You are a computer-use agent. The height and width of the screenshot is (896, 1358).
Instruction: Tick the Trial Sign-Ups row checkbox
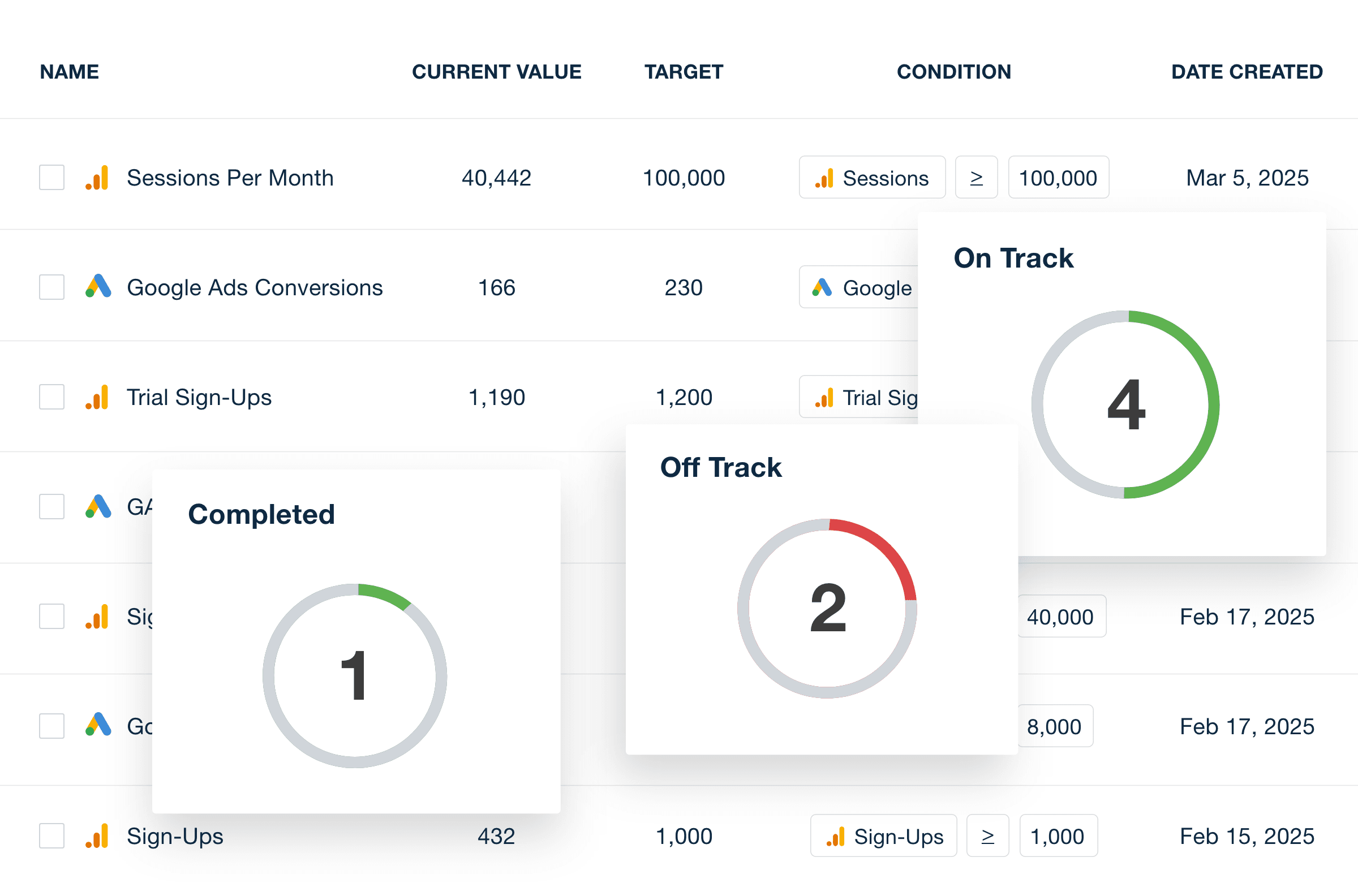click(51, 397)
